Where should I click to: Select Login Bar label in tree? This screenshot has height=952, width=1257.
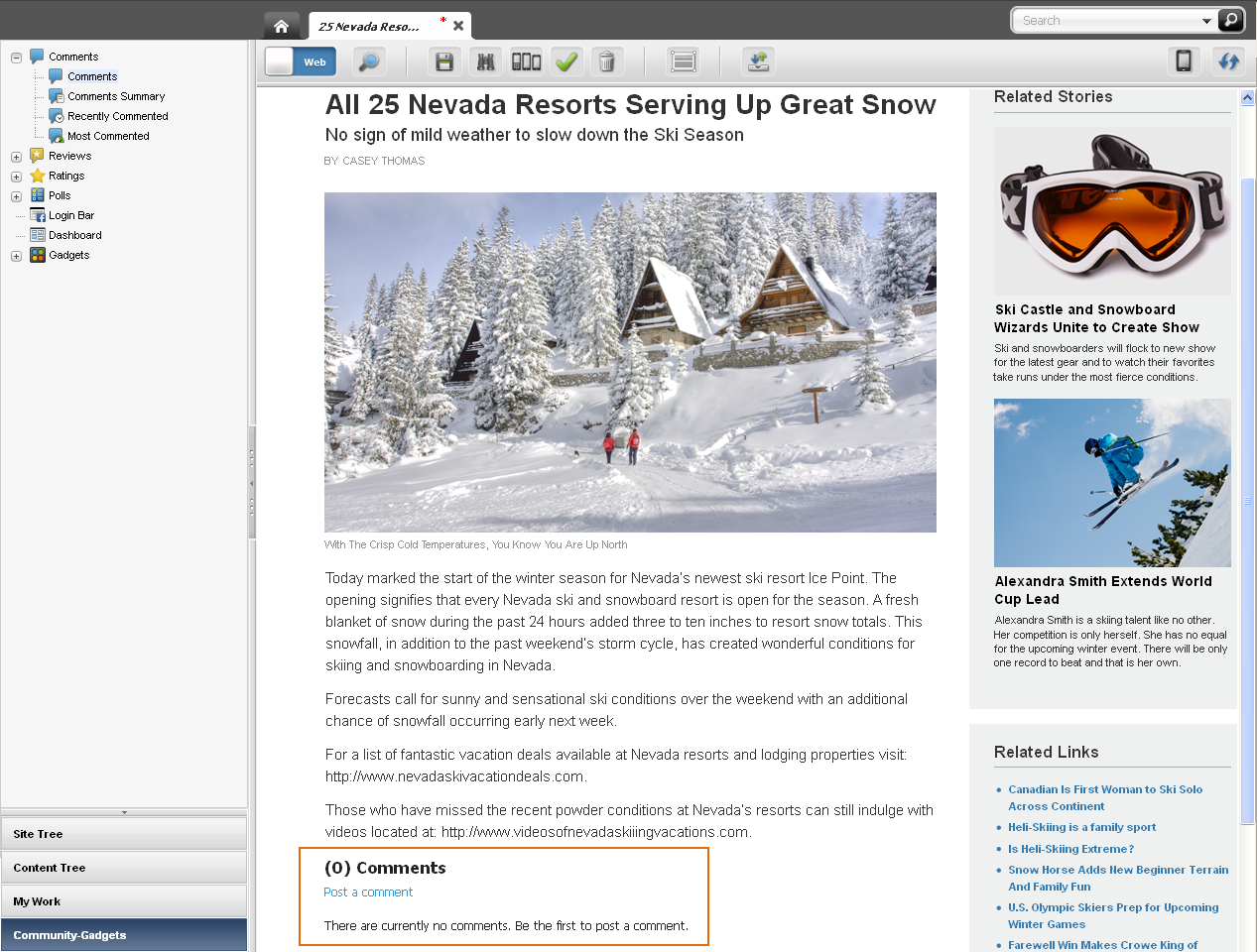coord(71,215)
